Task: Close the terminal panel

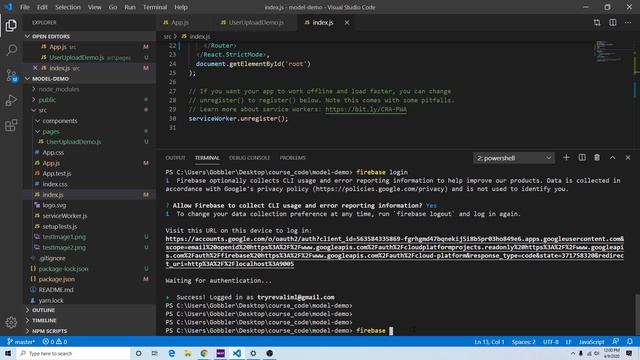Action: 628,158
